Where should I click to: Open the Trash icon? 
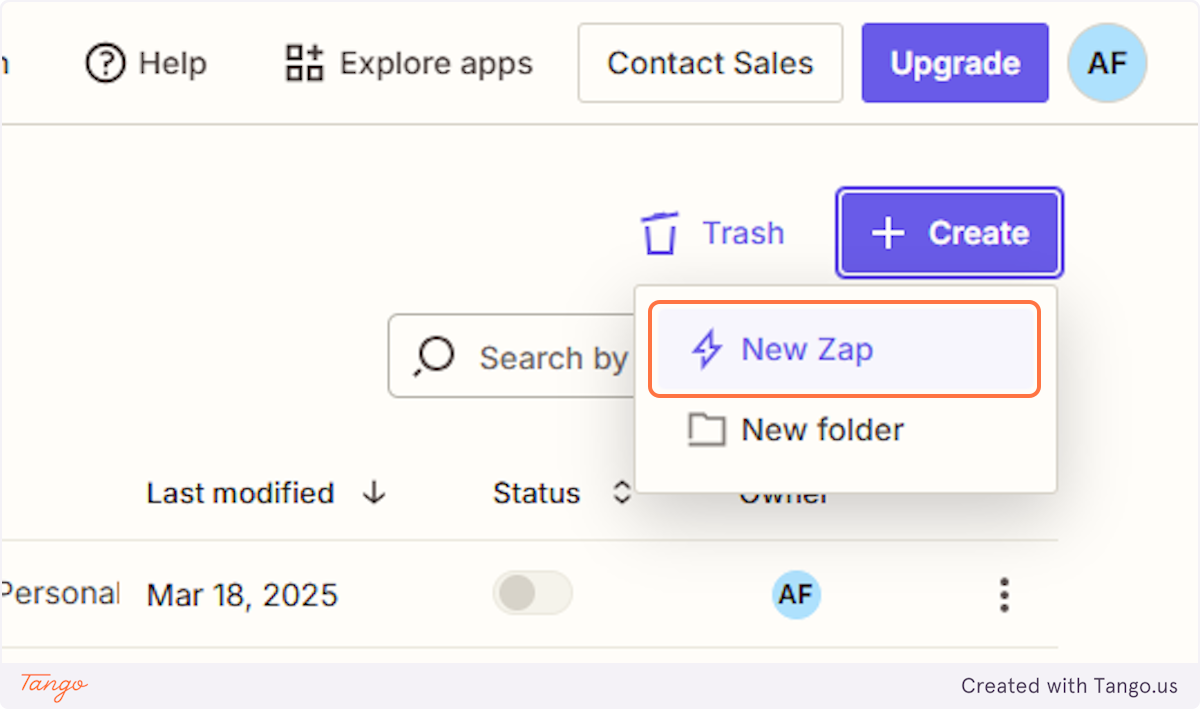click(x=659, y=232)
